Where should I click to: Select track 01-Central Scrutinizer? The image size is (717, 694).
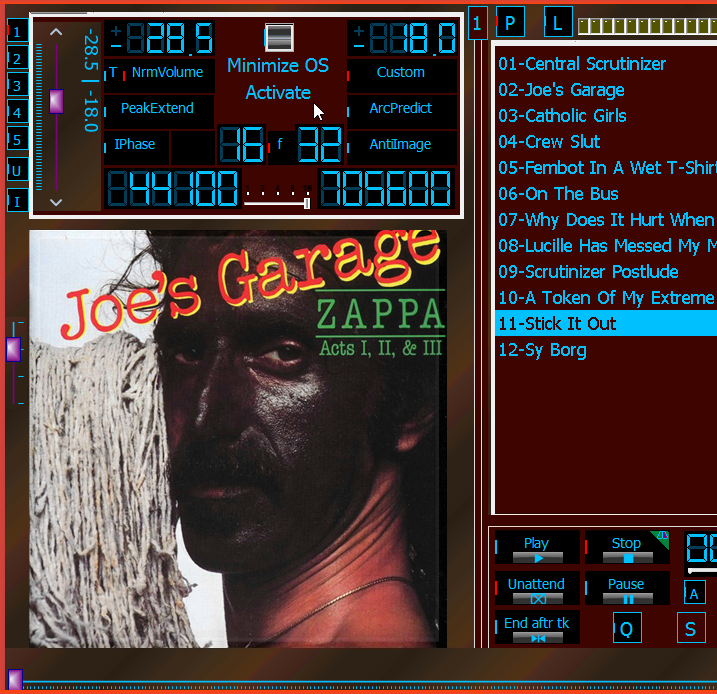[x=606, y=64]
